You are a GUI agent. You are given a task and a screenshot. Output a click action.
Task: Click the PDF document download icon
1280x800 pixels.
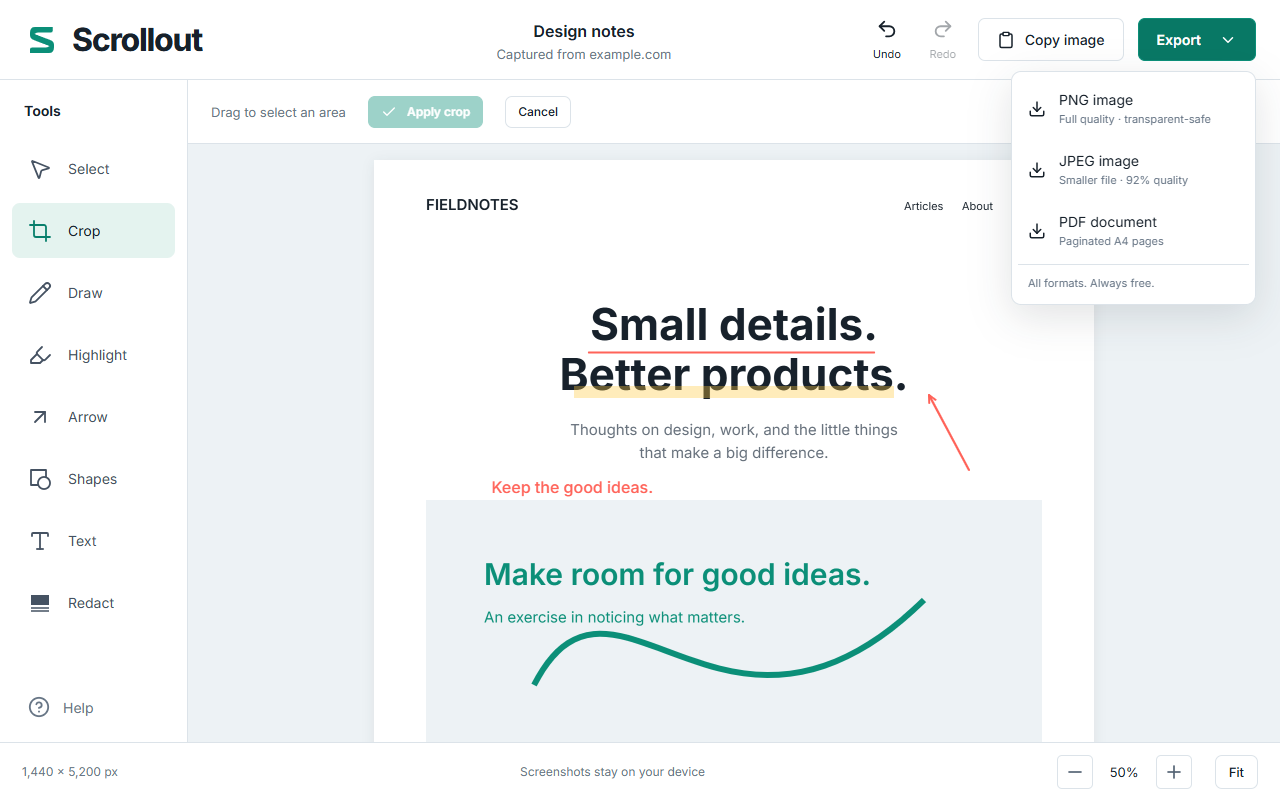tap(1037, 231)
